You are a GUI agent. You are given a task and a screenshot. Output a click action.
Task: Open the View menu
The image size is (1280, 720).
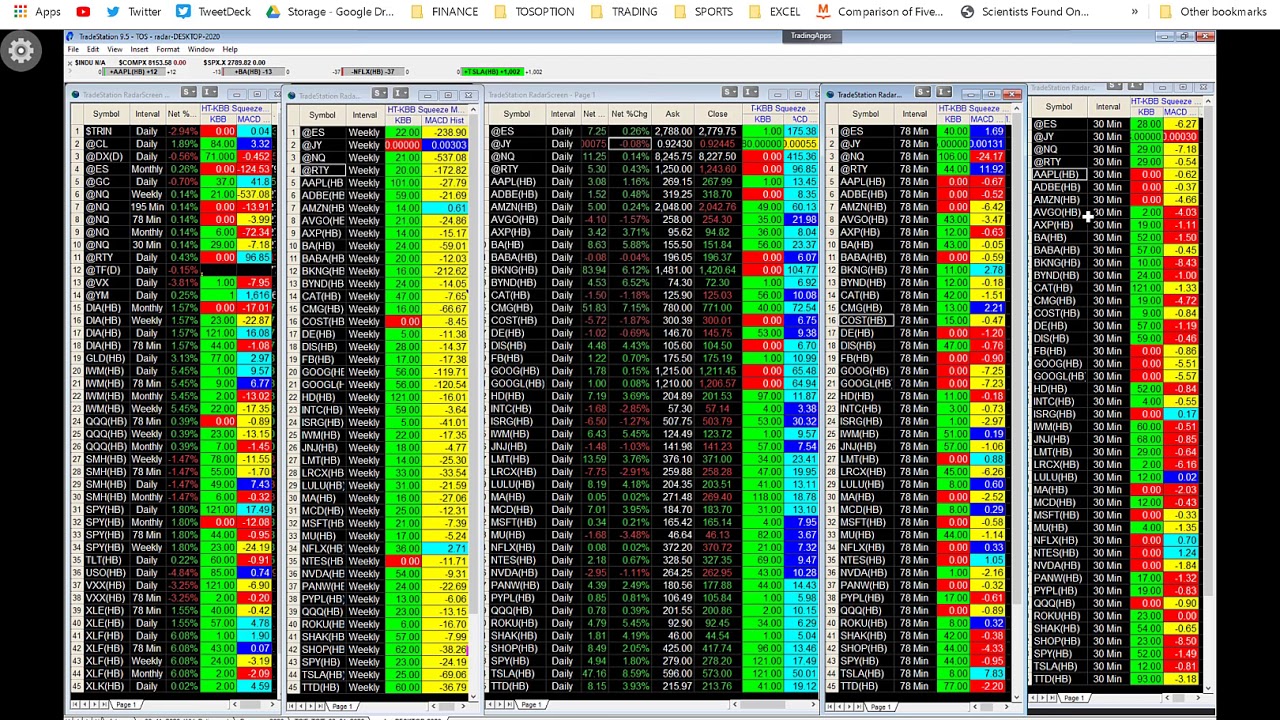point(115,49)
